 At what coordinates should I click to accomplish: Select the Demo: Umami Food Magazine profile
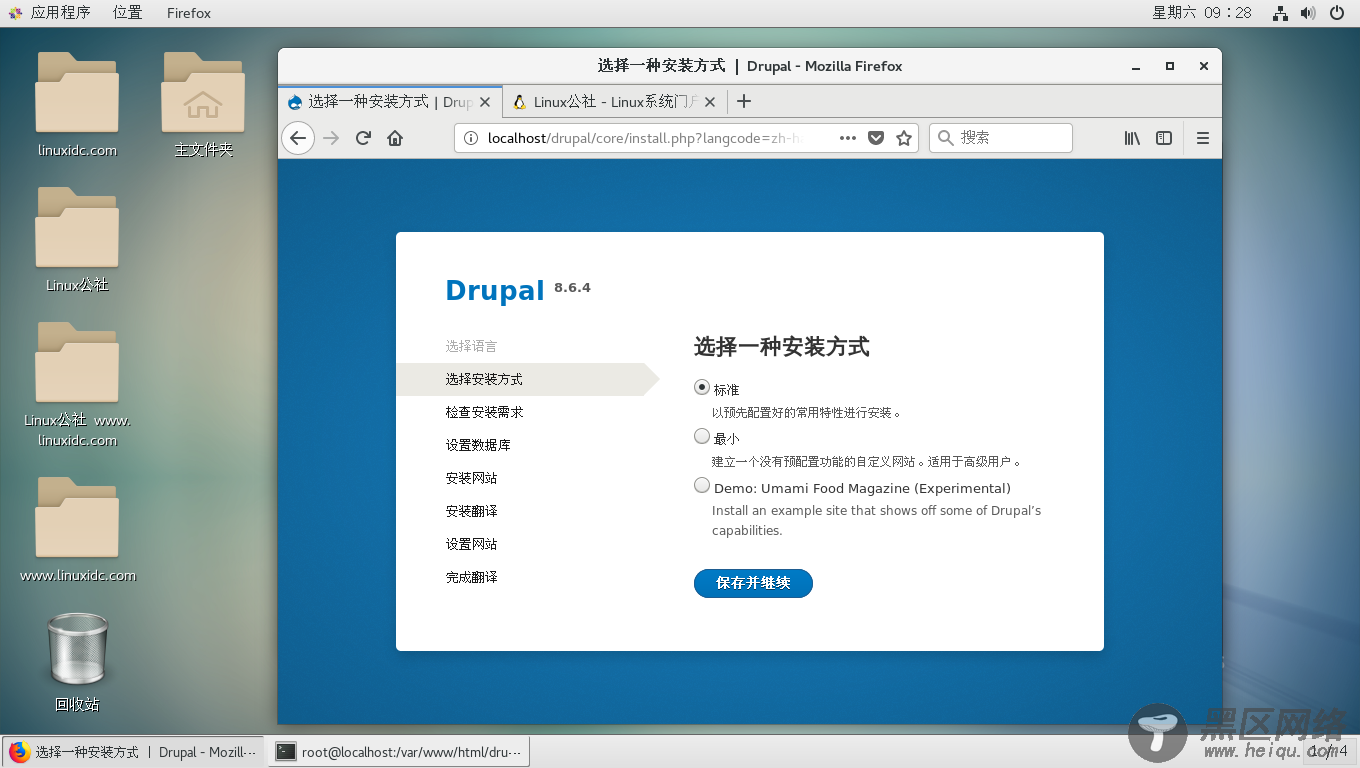pyautogui.click(x=702, y=486)
